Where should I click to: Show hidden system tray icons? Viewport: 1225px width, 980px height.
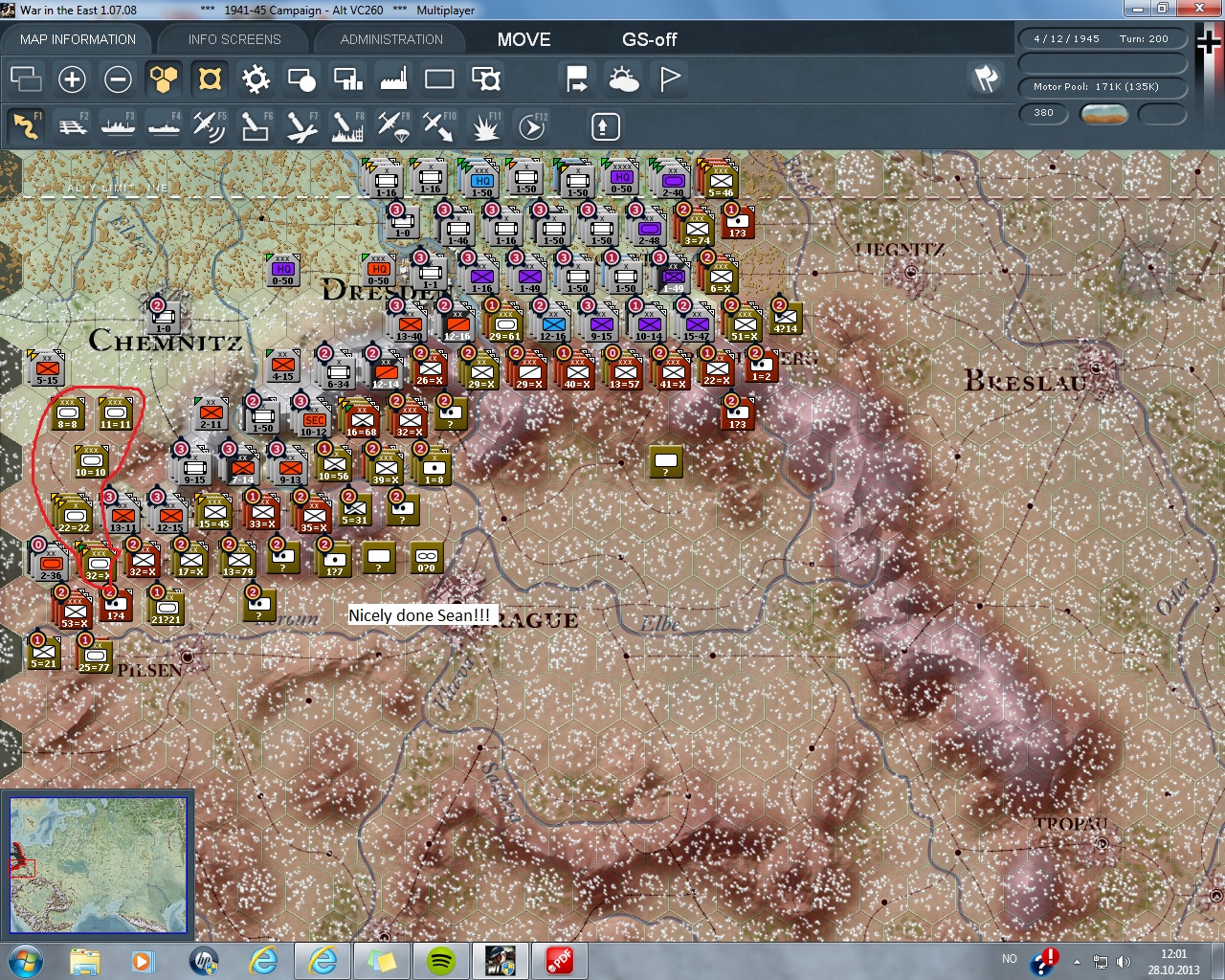click(1077, 961)
